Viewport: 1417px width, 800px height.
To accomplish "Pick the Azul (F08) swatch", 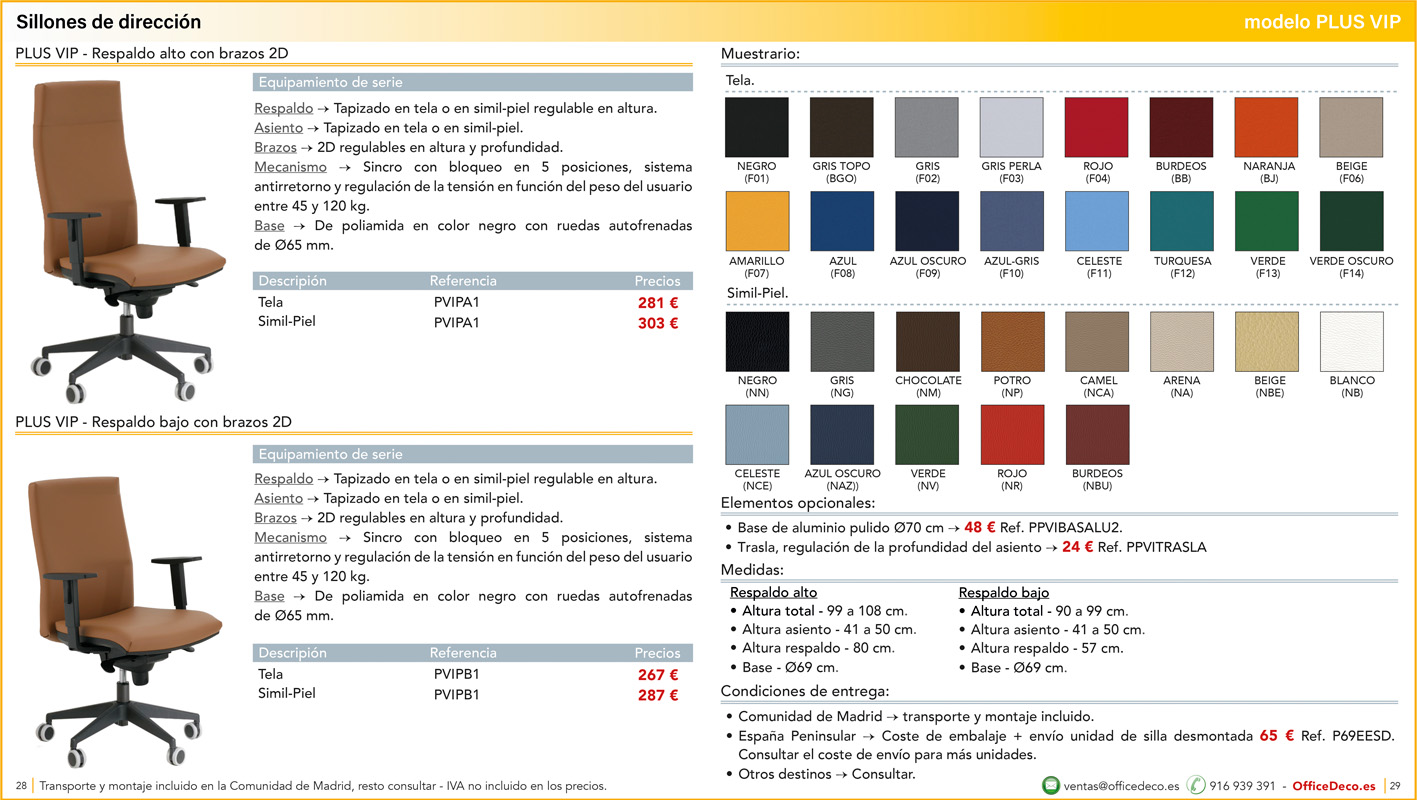I will 842,221.
